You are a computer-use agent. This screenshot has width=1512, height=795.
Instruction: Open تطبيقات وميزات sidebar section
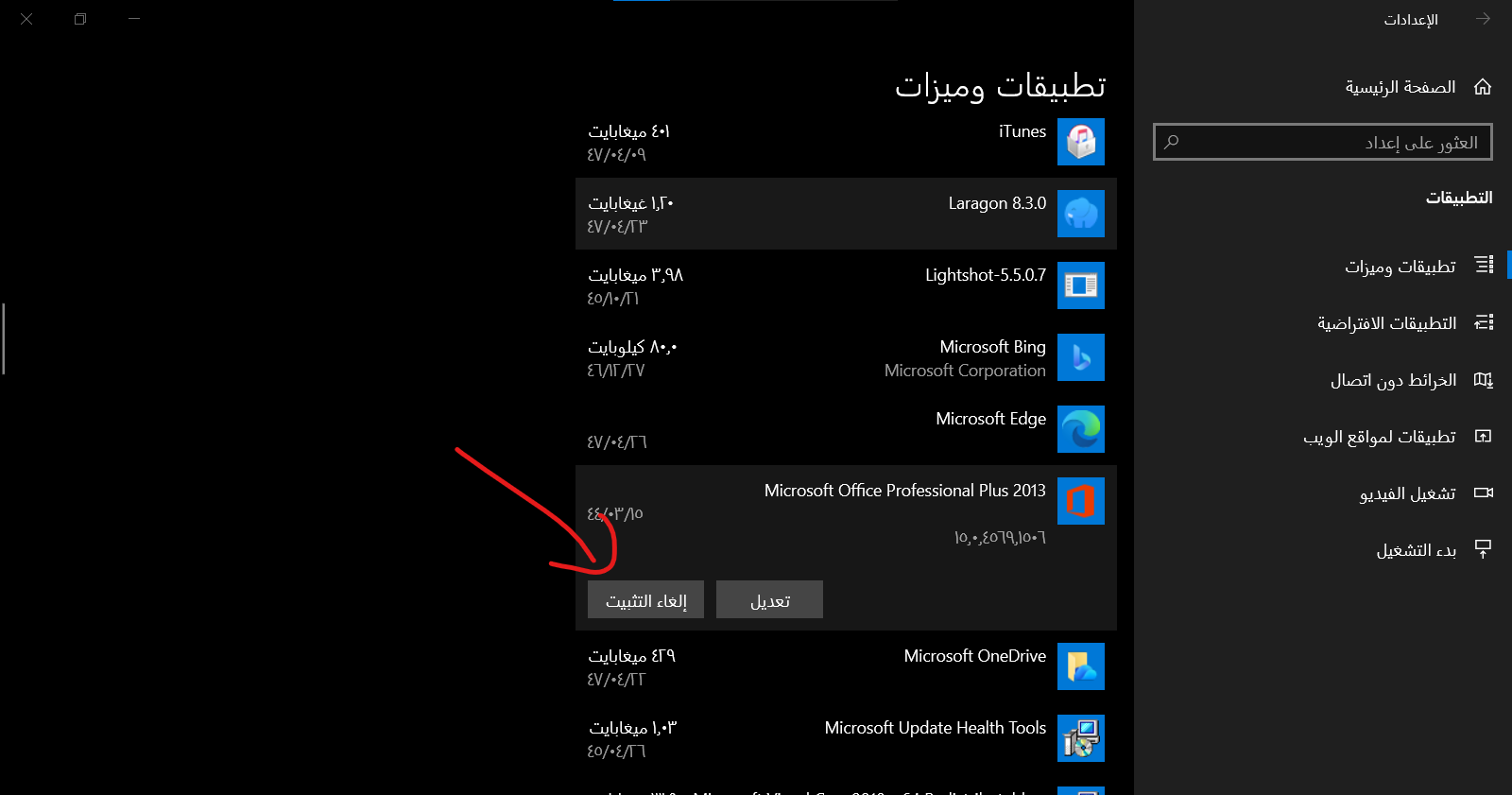[x=1400, y=267]
